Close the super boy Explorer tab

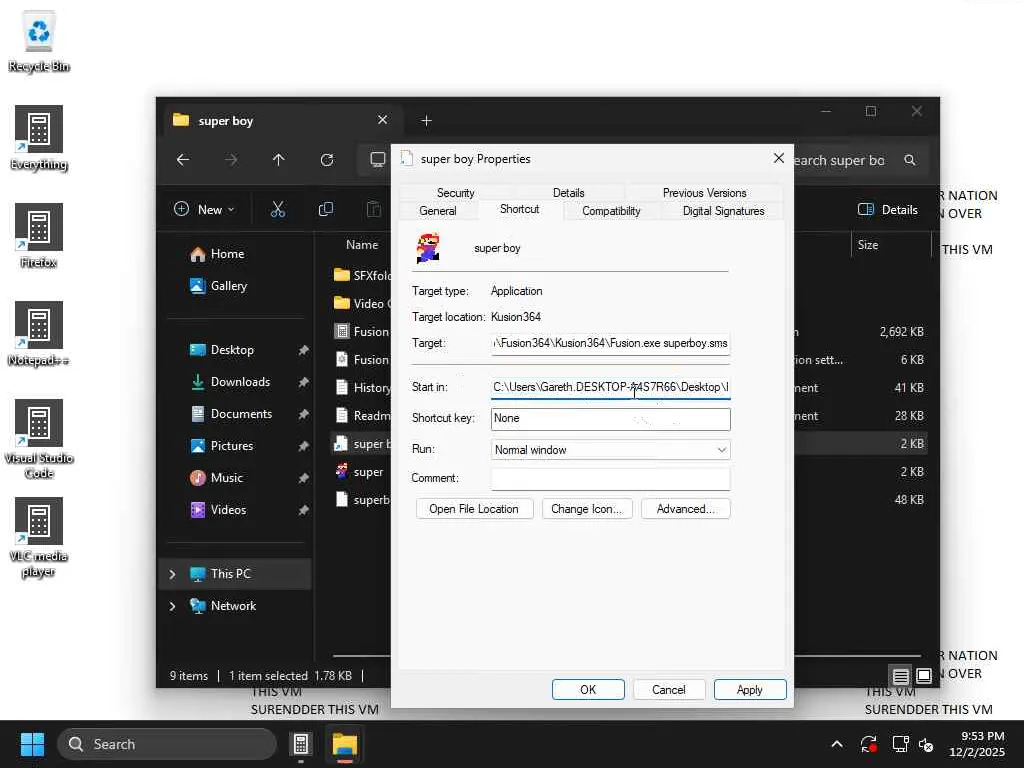[x=383, y=120]
